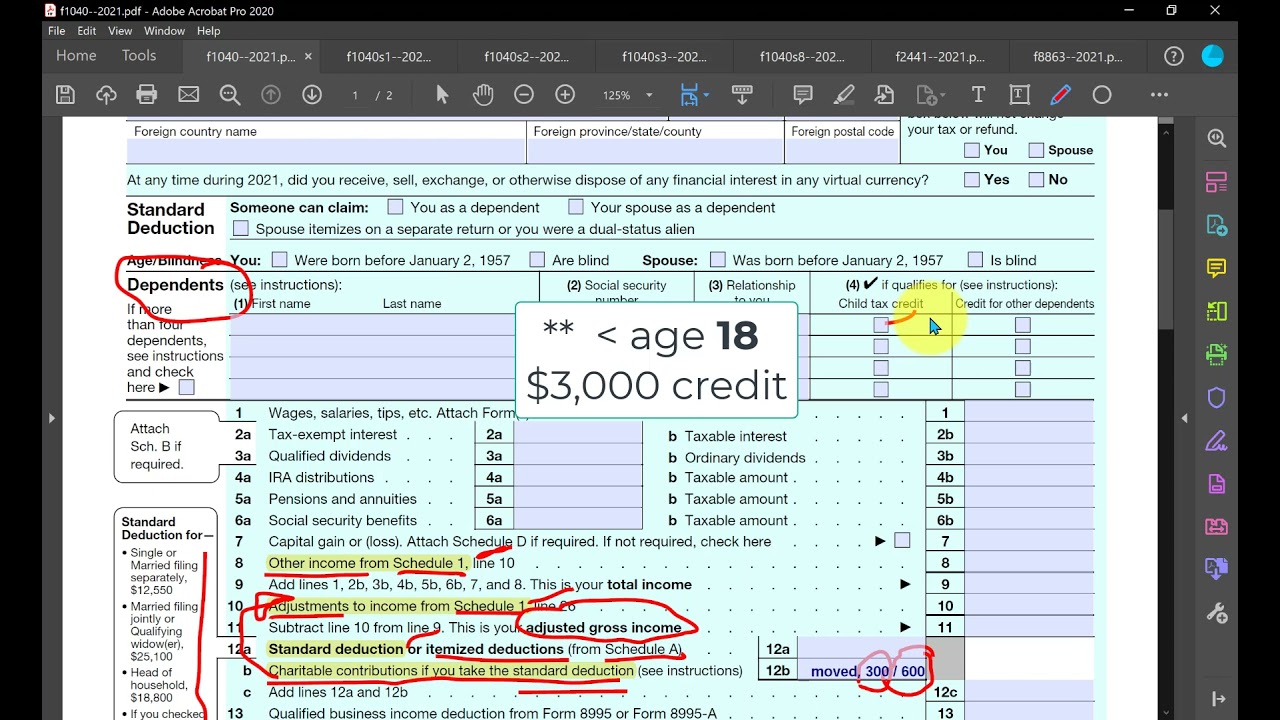Viewport: 1280px width, 720px height.
Task: Switch to the f8863--2021 document tab
Action: click(x=1078, y=57)
